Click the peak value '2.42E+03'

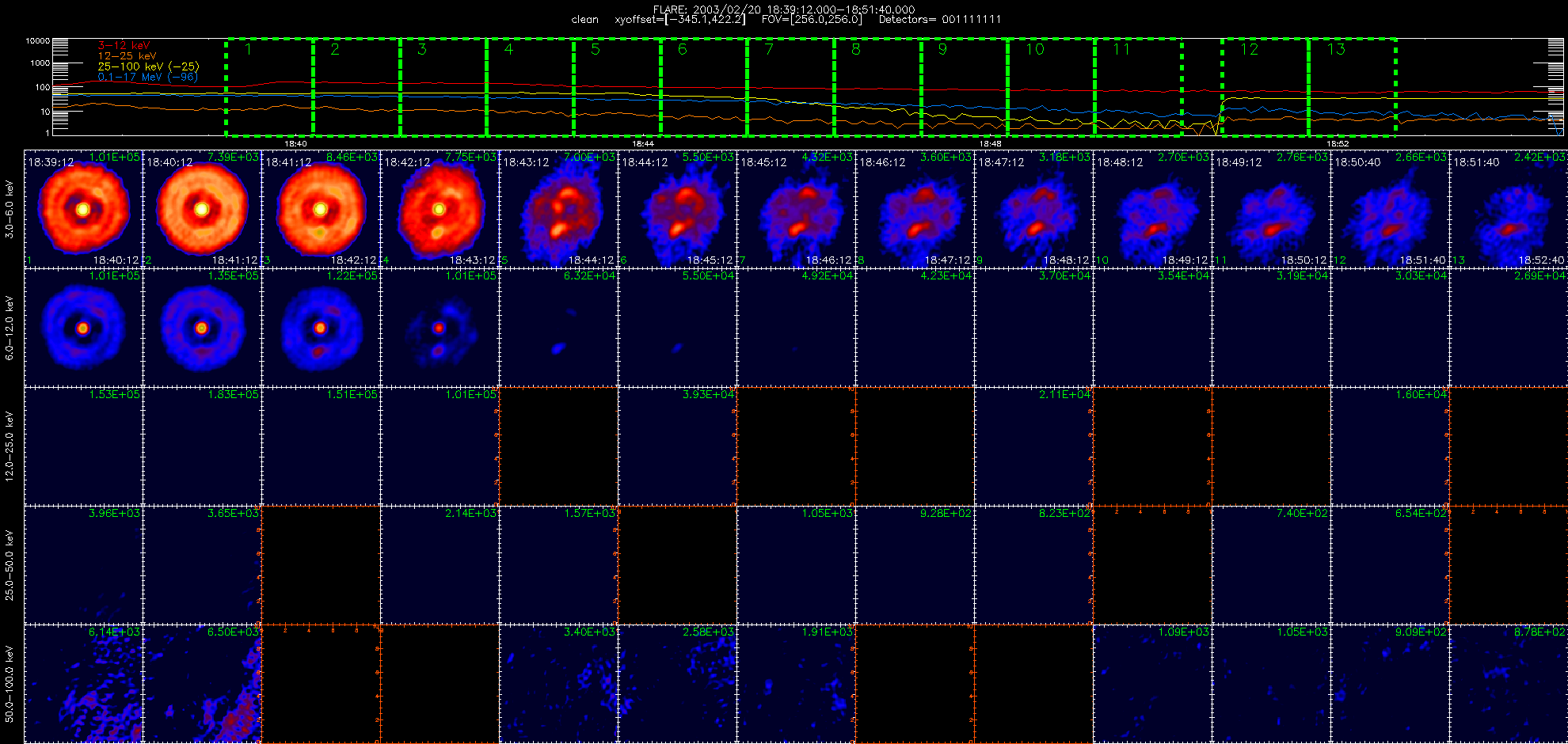[x=1539, y=157]
